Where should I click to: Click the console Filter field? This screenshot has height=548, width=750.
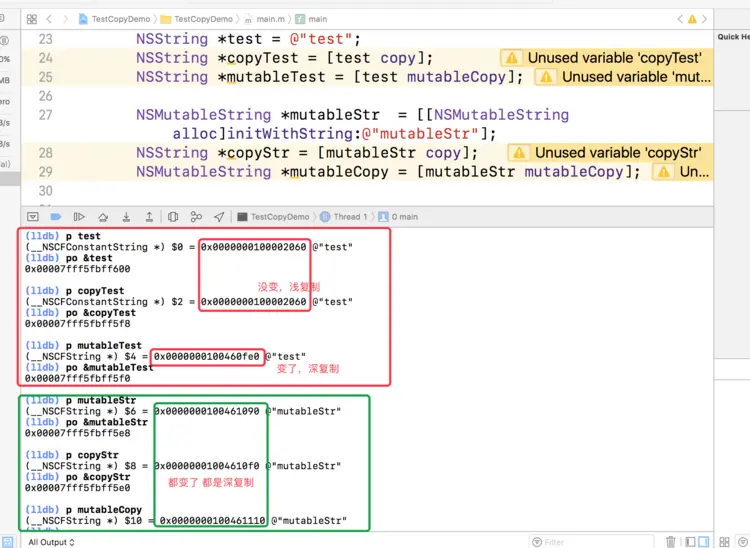(x=591, y=542)
